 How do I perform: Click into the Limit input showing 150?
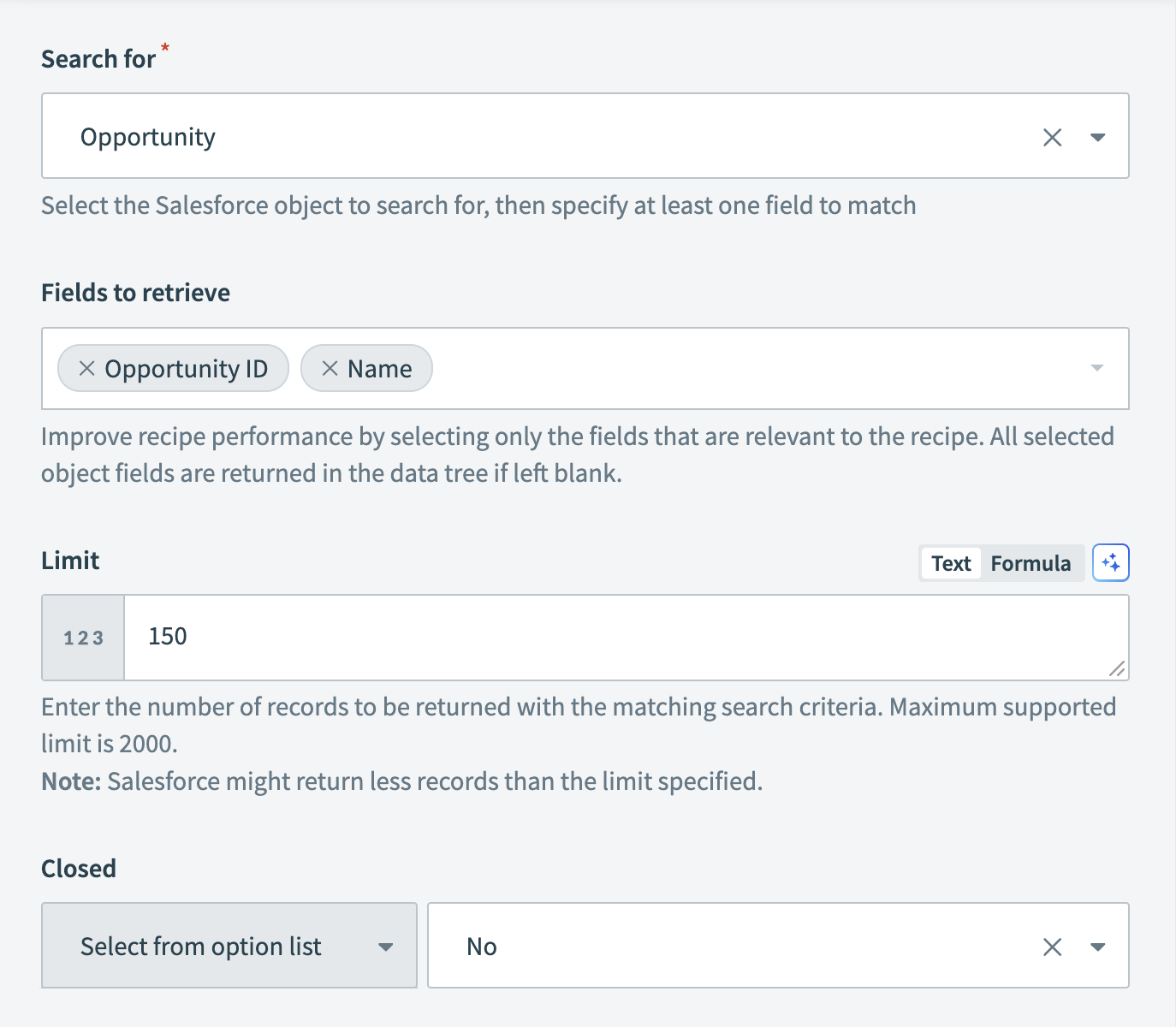tap(599, 638)
